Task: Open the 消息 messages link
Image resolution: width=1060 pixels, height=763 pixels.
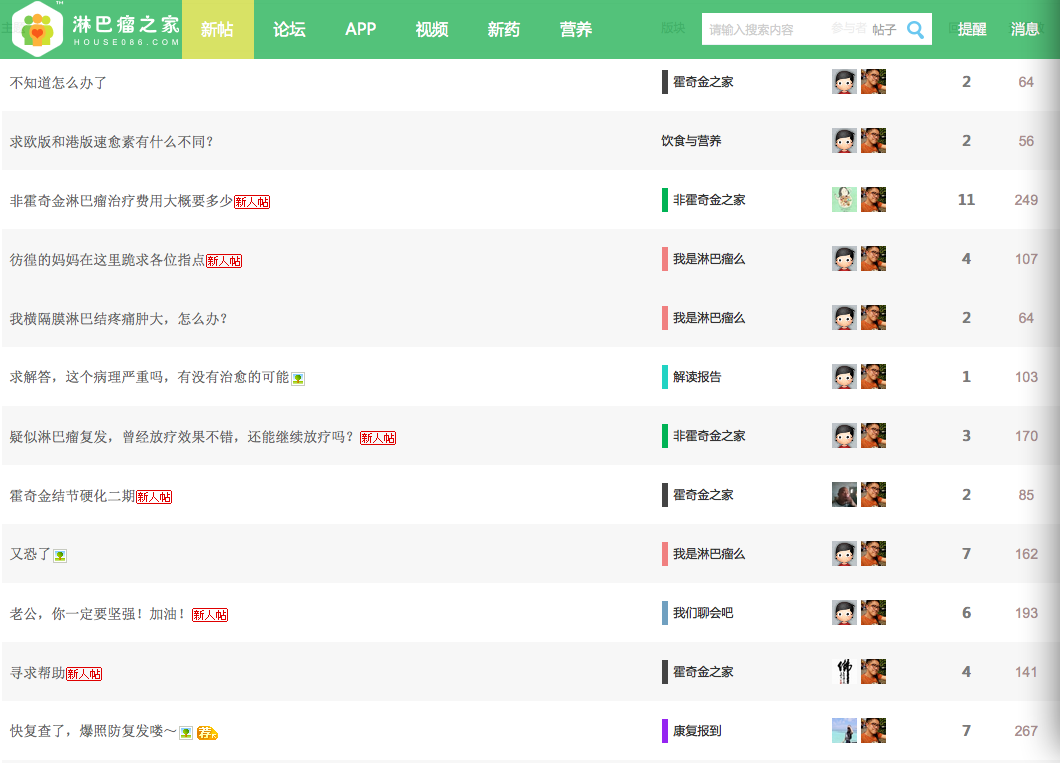Action: click(1025, 29)
